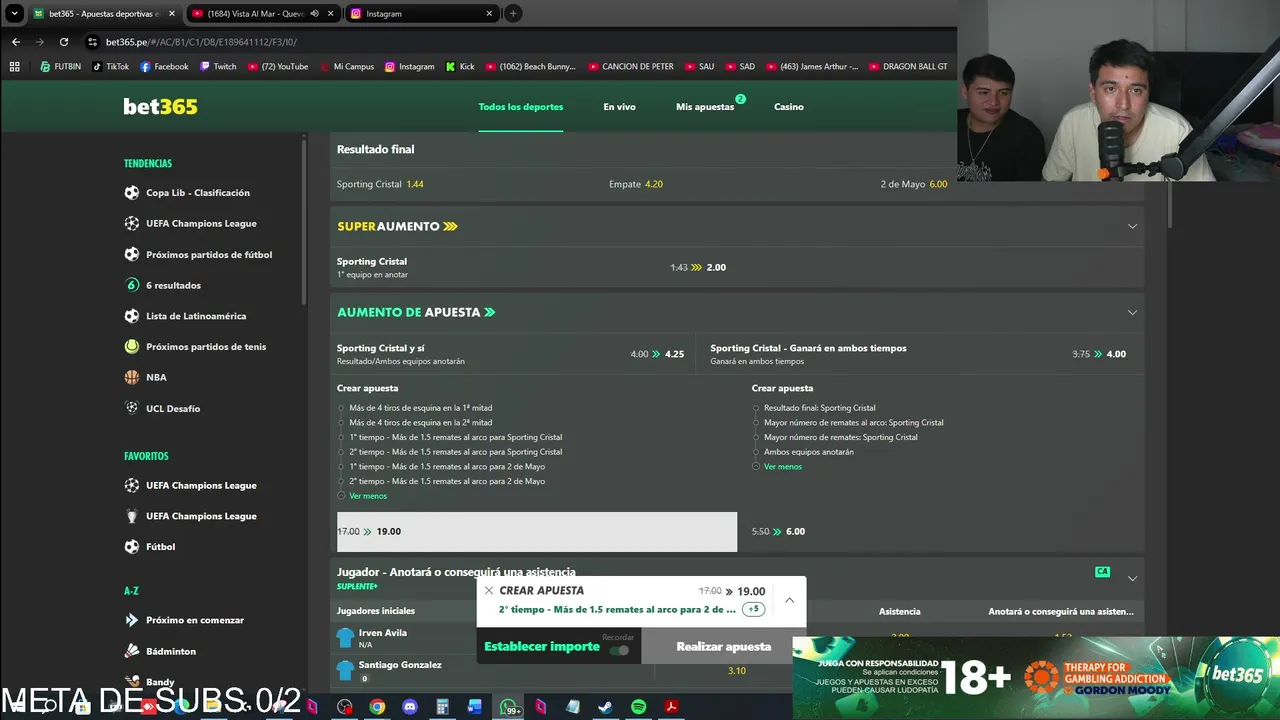Open the DRAGON BALL GT bookmark
1280x720 pixels.
click(x=907, y=67)
